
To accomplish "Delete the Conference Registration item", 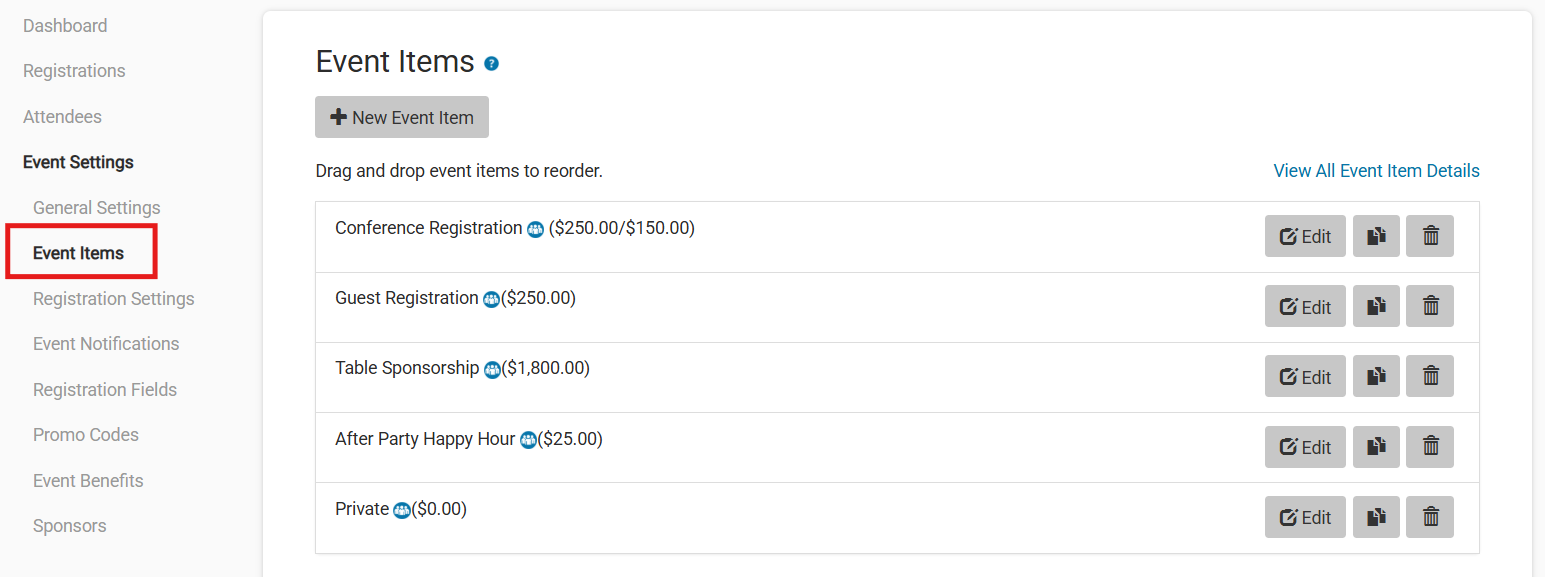I will pos(1430,237).
